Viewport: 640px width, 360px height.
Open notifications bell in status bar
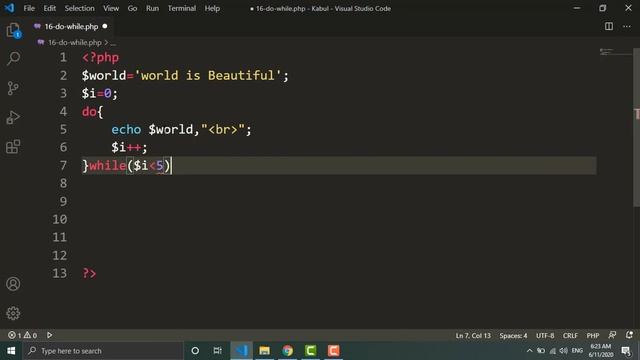[629, 335]
